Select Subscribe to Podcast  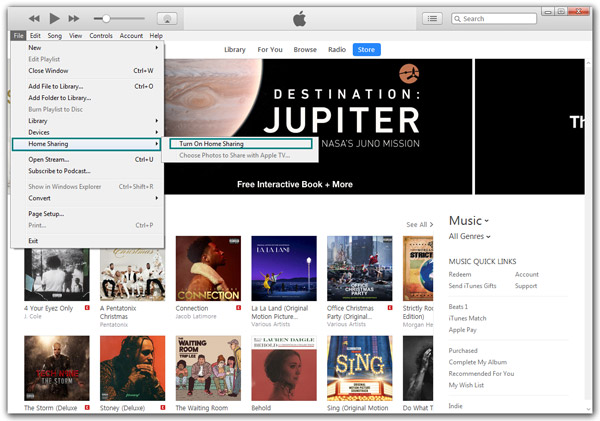[x=88, y=171]
